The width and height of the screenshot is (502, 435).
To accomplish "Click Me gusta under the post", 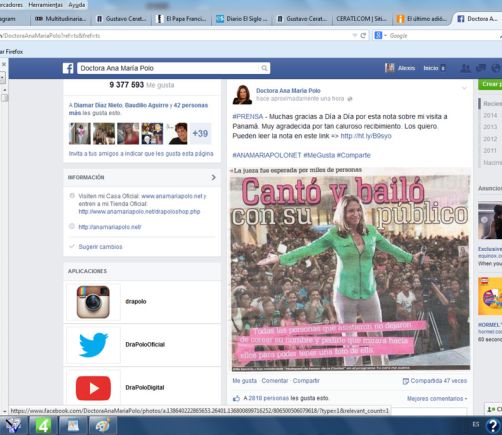I will (245, 381).
